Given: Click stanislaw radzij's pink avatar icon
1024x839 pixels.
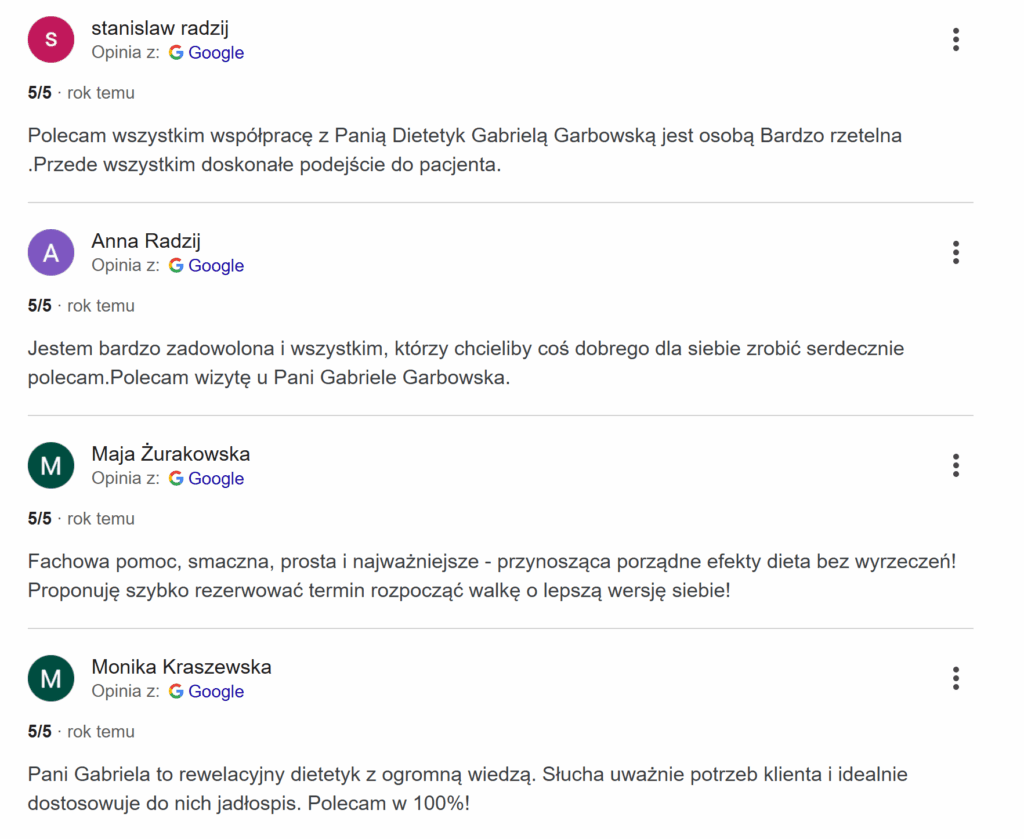Looking at the screenshot, I should (x=51, y=40).
